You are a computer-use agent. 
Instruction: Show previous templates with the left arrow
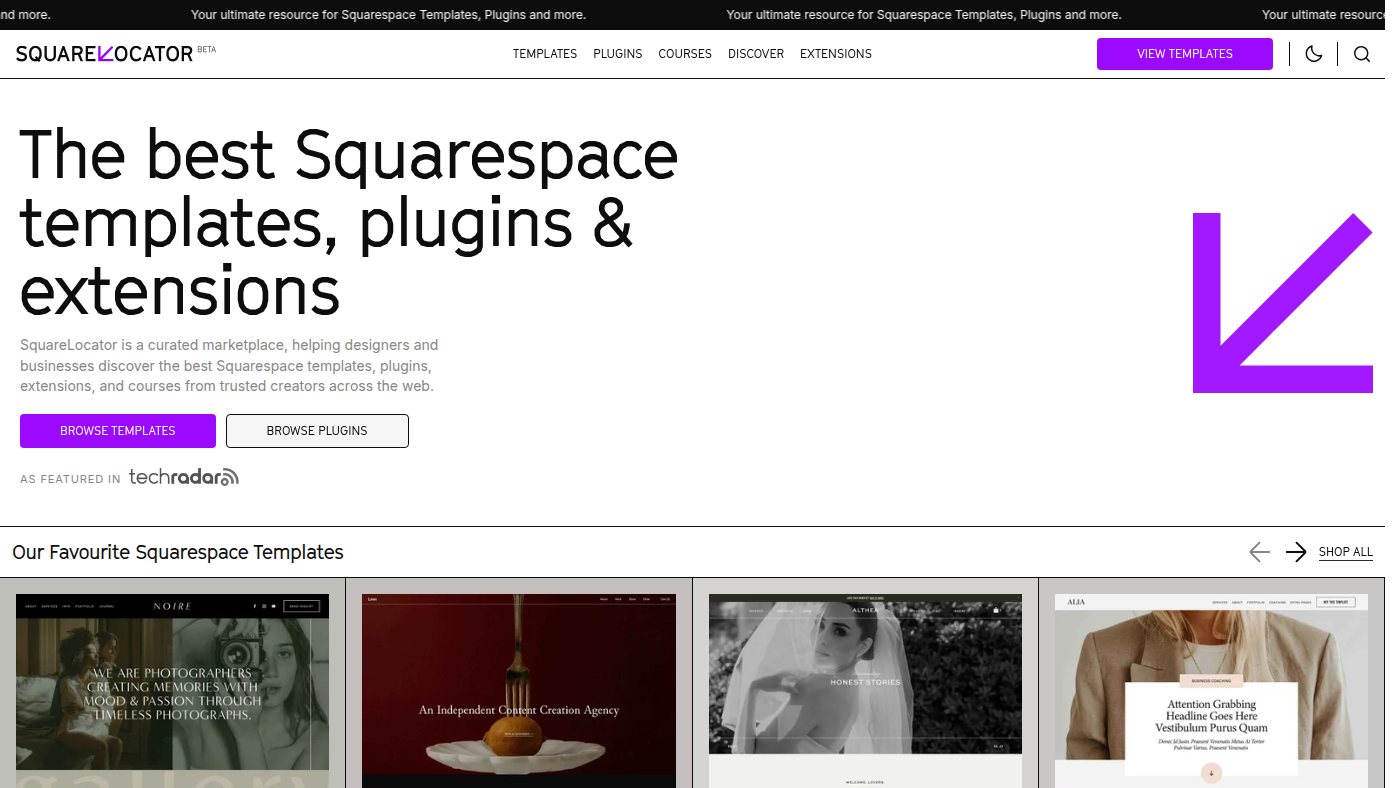coord(1259,552)
